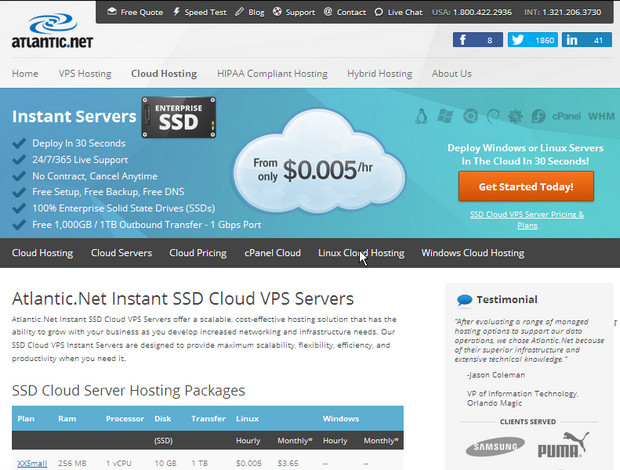The width and height of the screenshot is (620, 470).
Task: Click the Twitter share button
Action: (533, 40)
